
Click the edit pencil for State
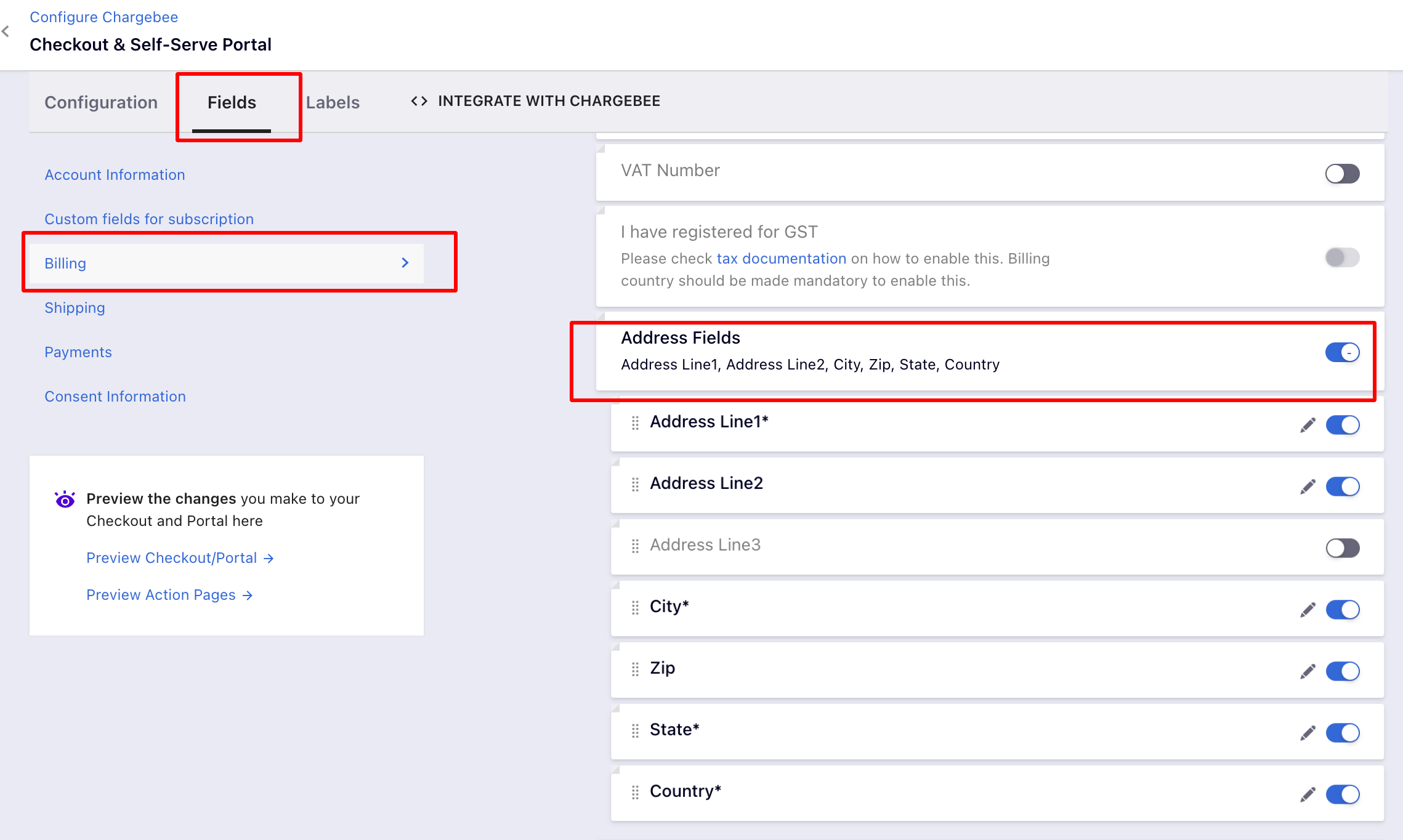(x=1308, y=733)
